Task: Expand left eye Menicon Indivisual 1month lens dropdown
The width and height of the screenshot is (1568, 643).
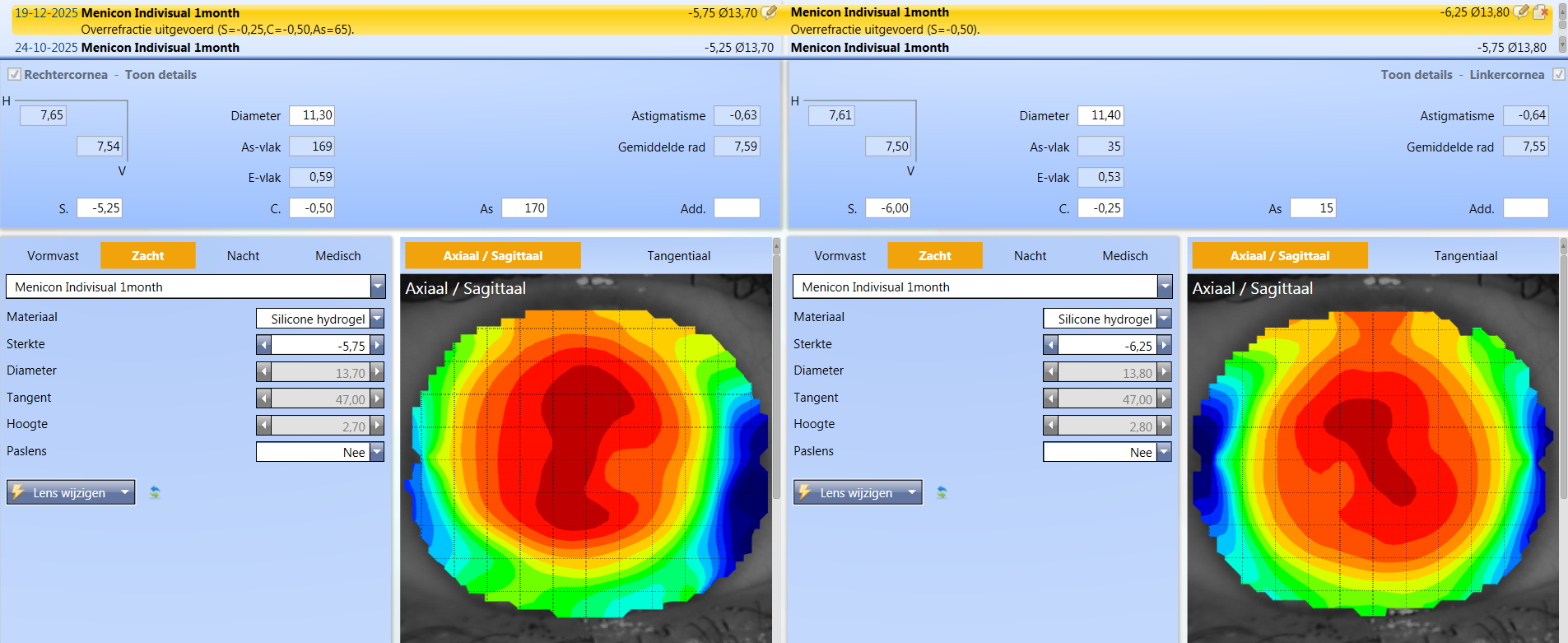Action: 1165,287
